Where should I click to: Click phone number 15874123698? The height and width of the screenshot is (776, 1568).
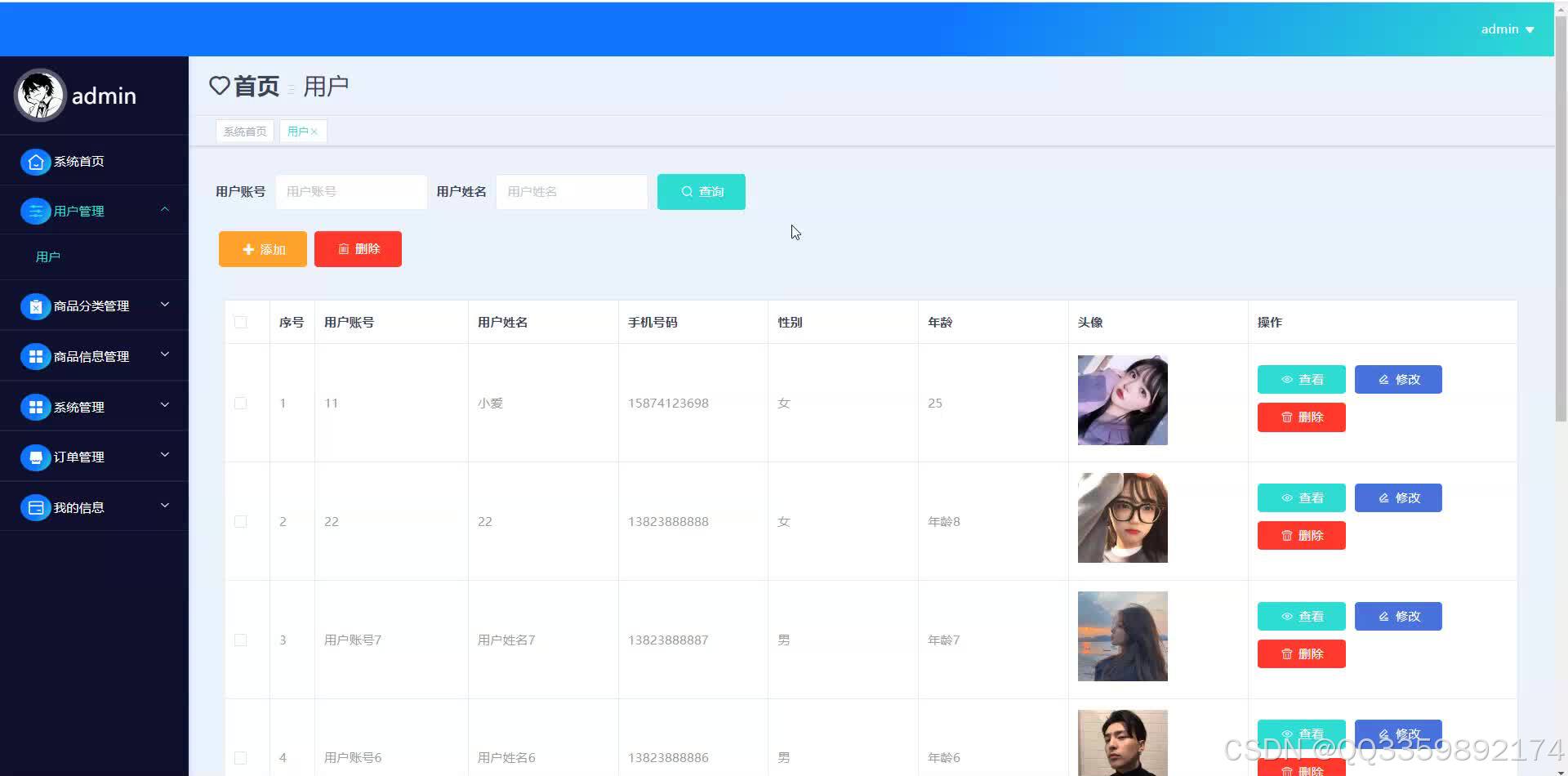point(668,403)
